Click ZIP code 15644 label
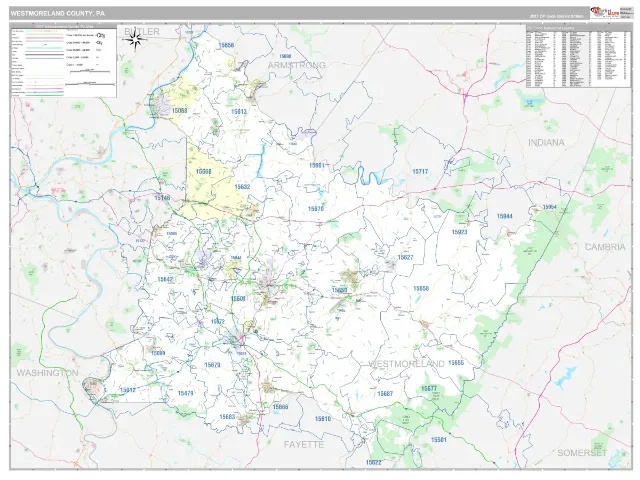640x480 pixels. 236,258
